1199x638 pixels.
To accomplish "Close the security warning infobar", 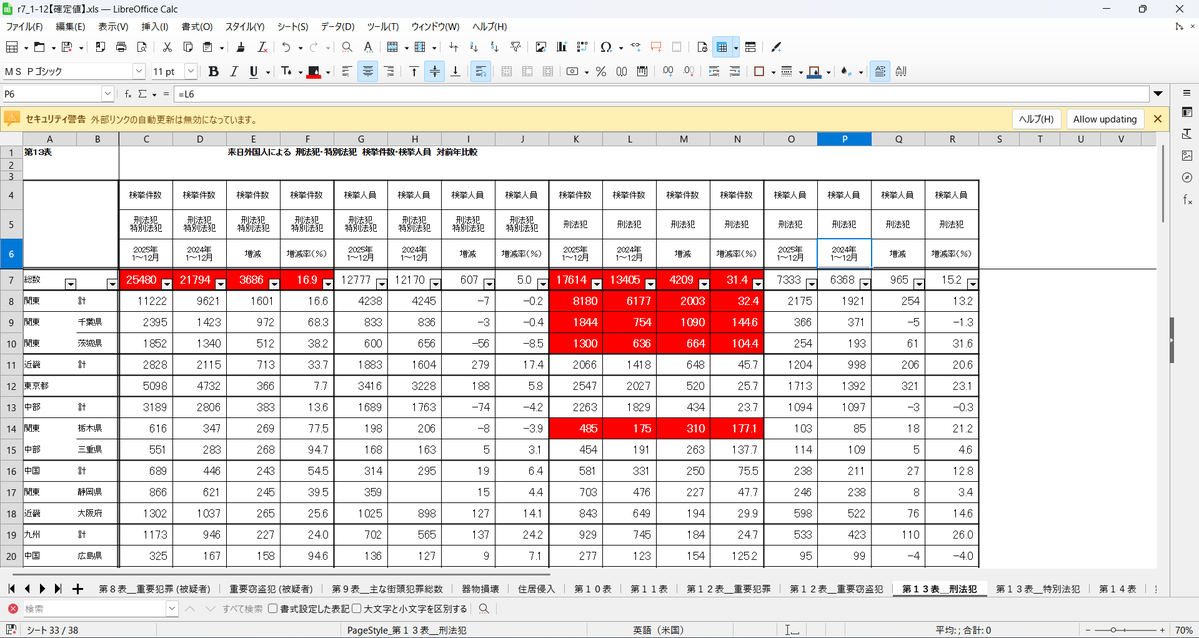I will click(x=1157, y=119).
